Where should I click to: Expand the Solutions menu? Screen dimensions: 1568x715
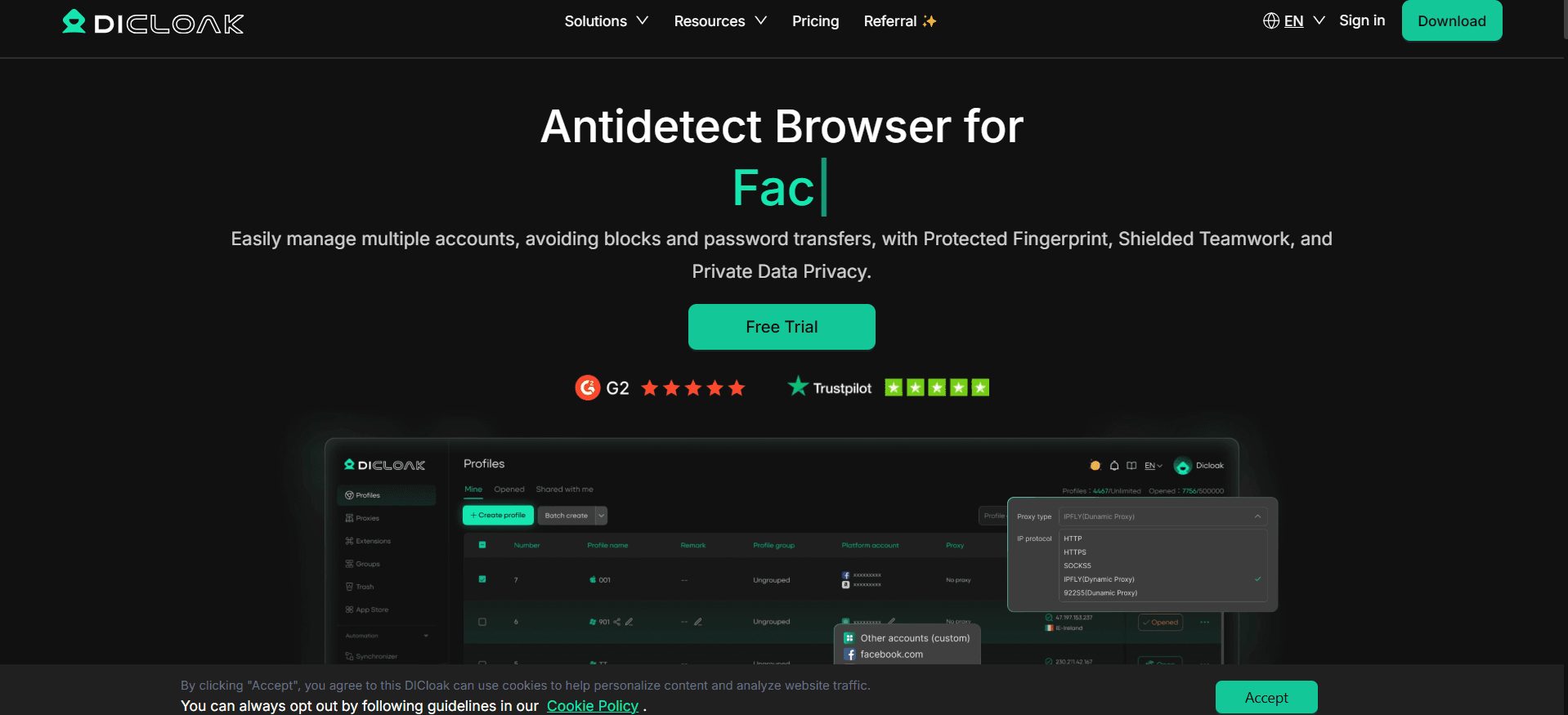(606, 21)
